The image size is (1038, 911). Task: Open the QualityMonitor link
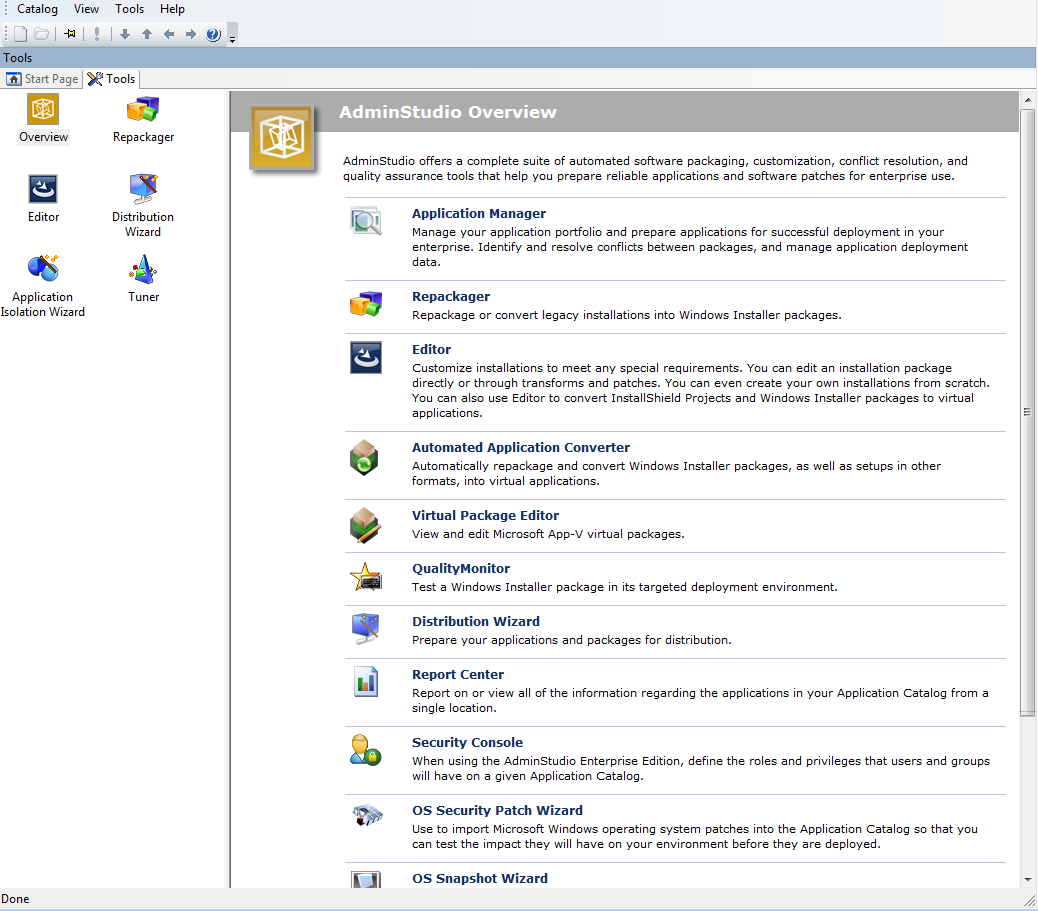click(x=461, y=568)
